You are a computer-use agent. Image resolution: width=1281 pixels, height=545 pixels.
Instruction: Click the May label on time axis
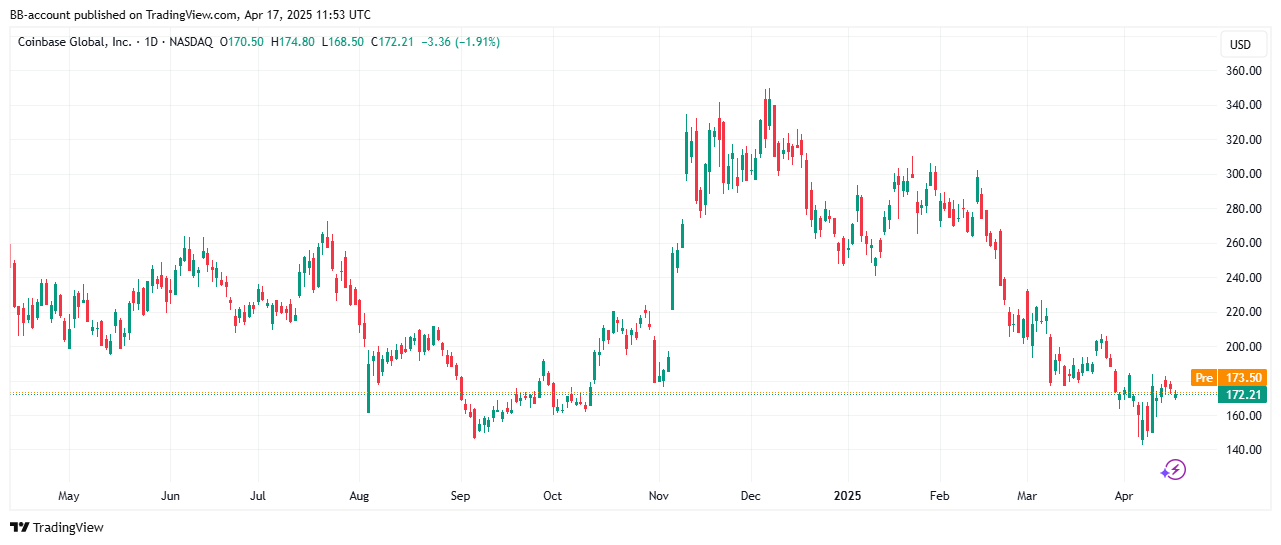68,495
